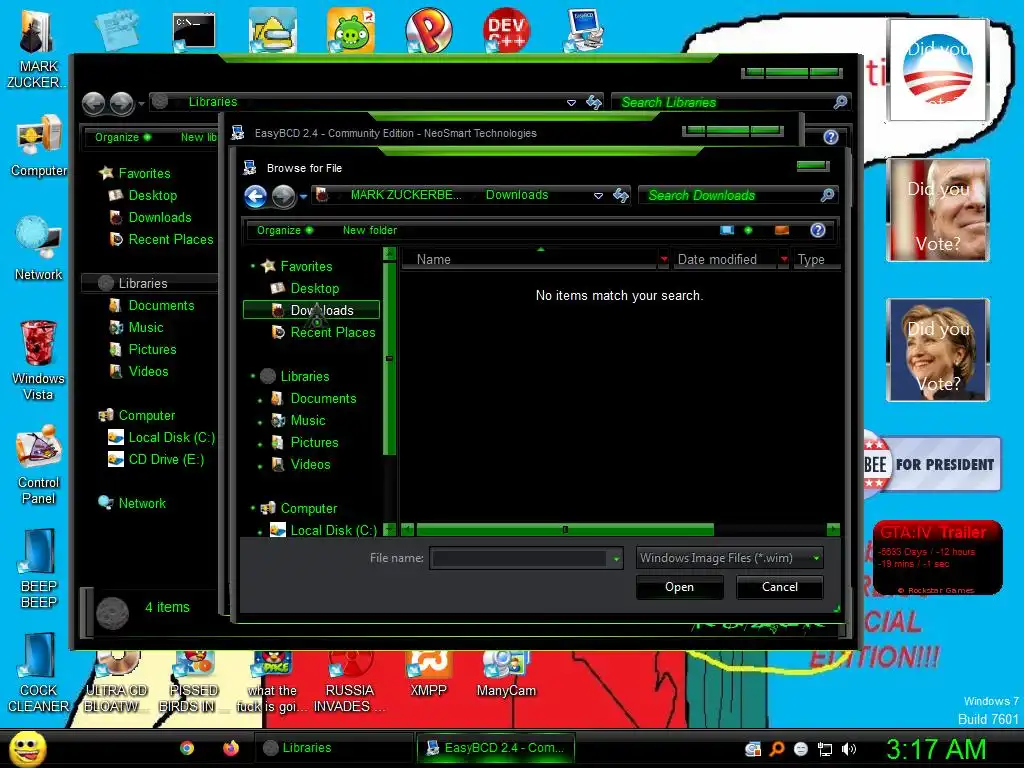Image resolution: width=1024 pixels, height=768 pixels.
Task: Click the network tray icon
Action: coord(825,749)
